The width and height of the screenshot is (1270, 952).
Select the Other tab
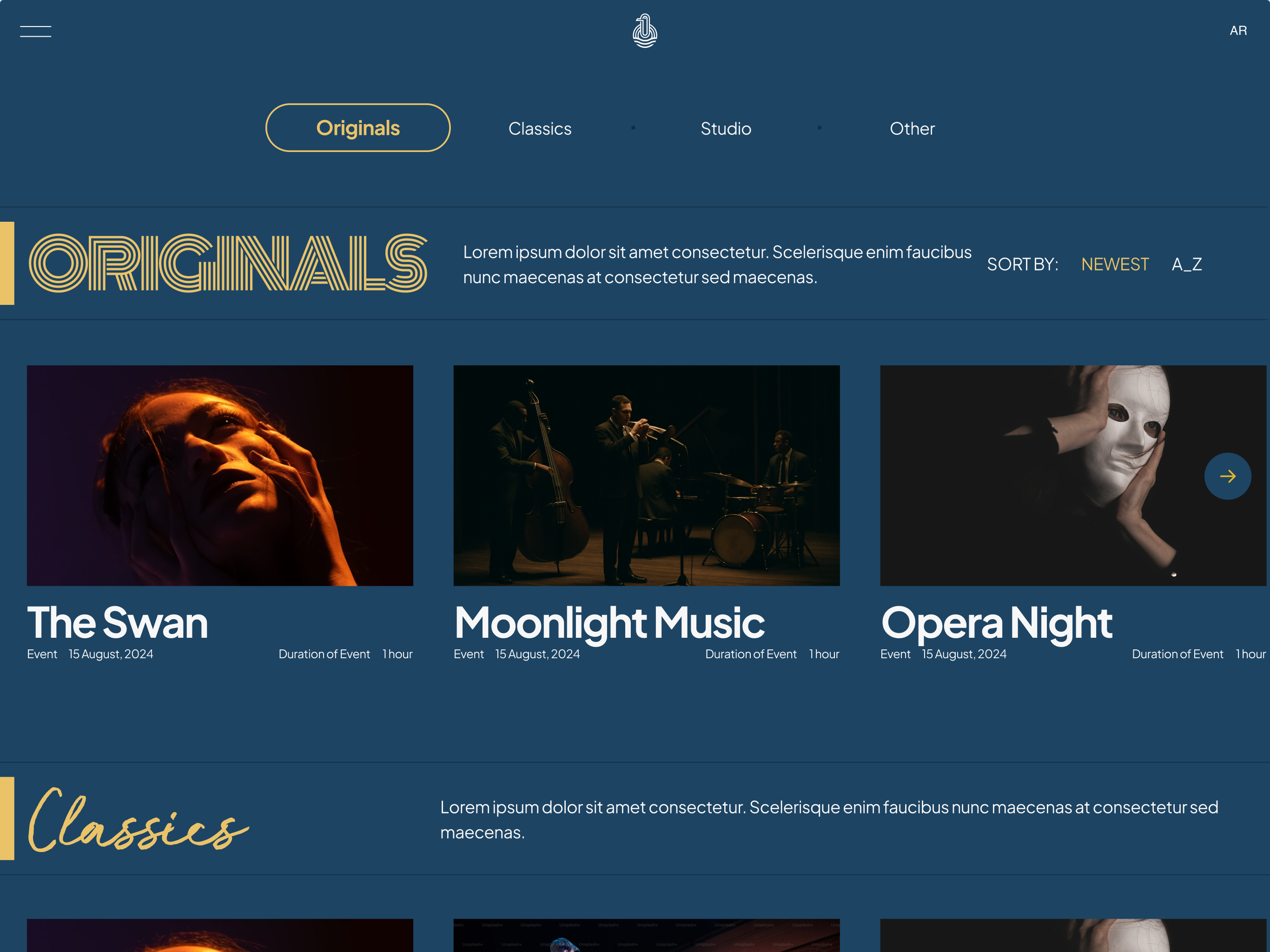tap(912, 129)
